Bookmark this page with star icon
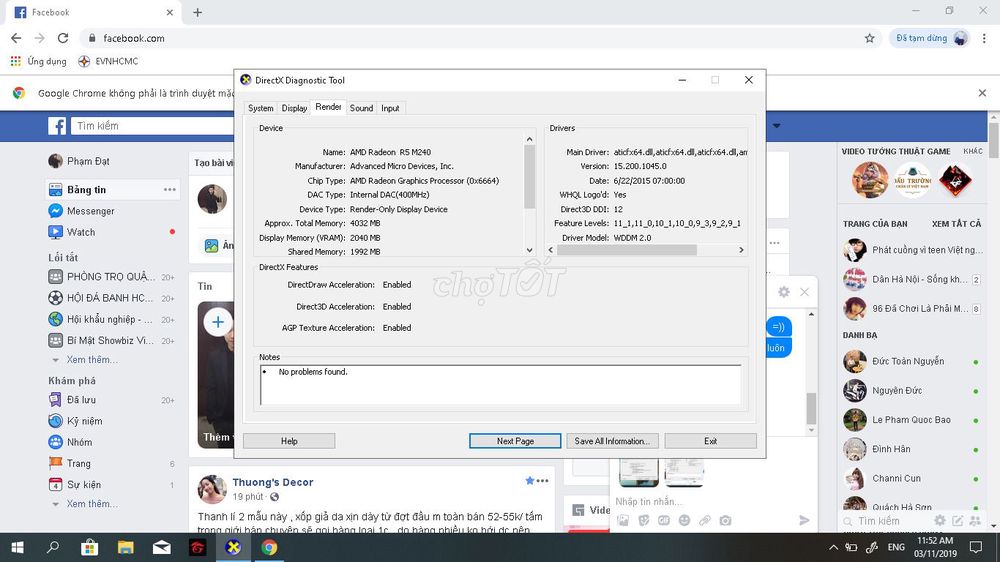 pyautogui.click(x=869, y=38)
